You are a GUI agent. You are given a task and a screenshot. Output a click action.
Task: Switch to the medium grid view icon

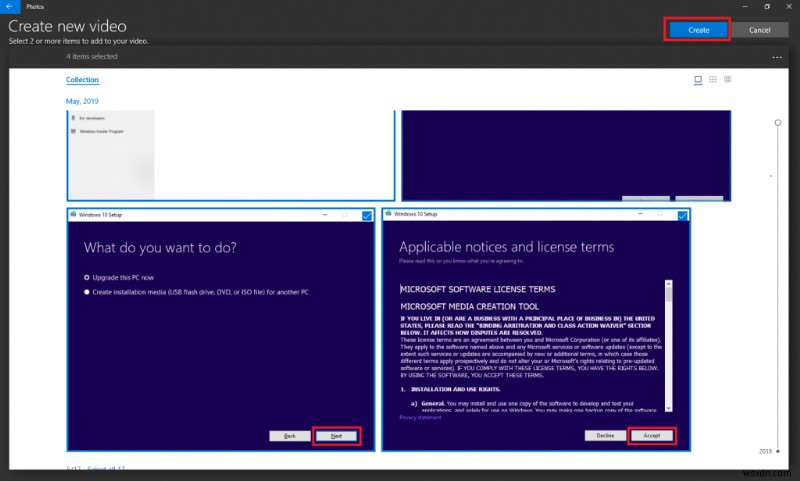pyautogui.click(x=713, y=80)
